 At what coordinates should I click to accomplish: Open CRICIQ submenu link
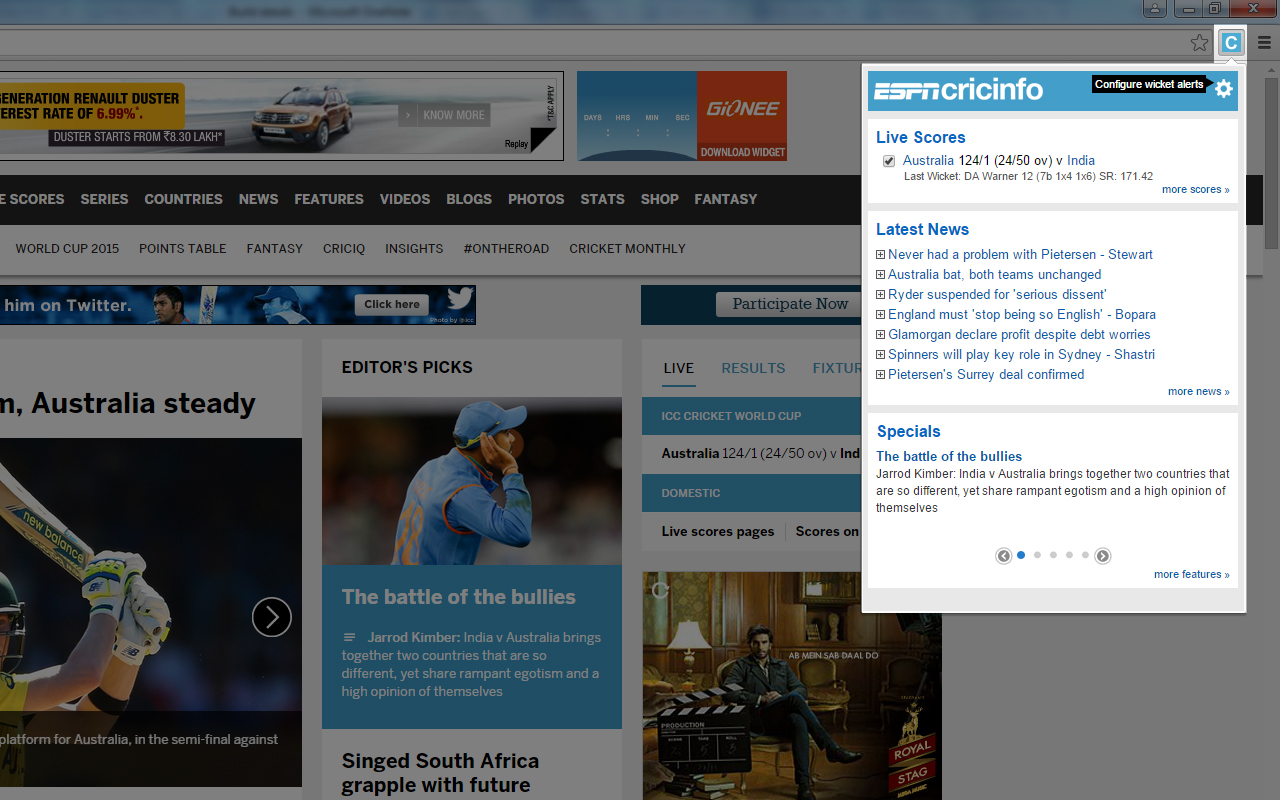pyautogui.click(x=344, y=249)
